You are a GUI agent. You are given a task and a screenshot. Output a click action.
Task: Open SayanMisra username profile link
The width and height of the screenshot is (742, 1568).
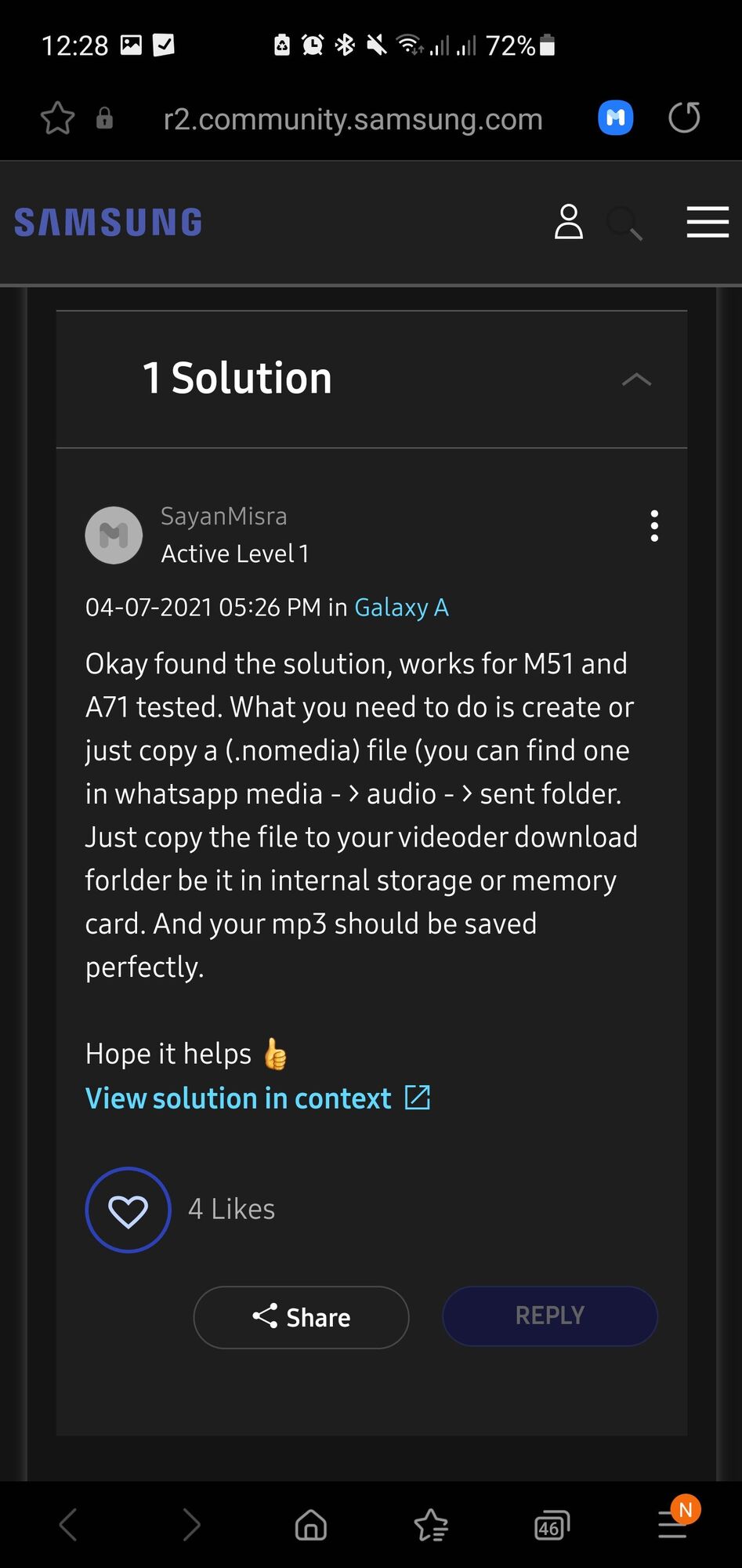224,517
